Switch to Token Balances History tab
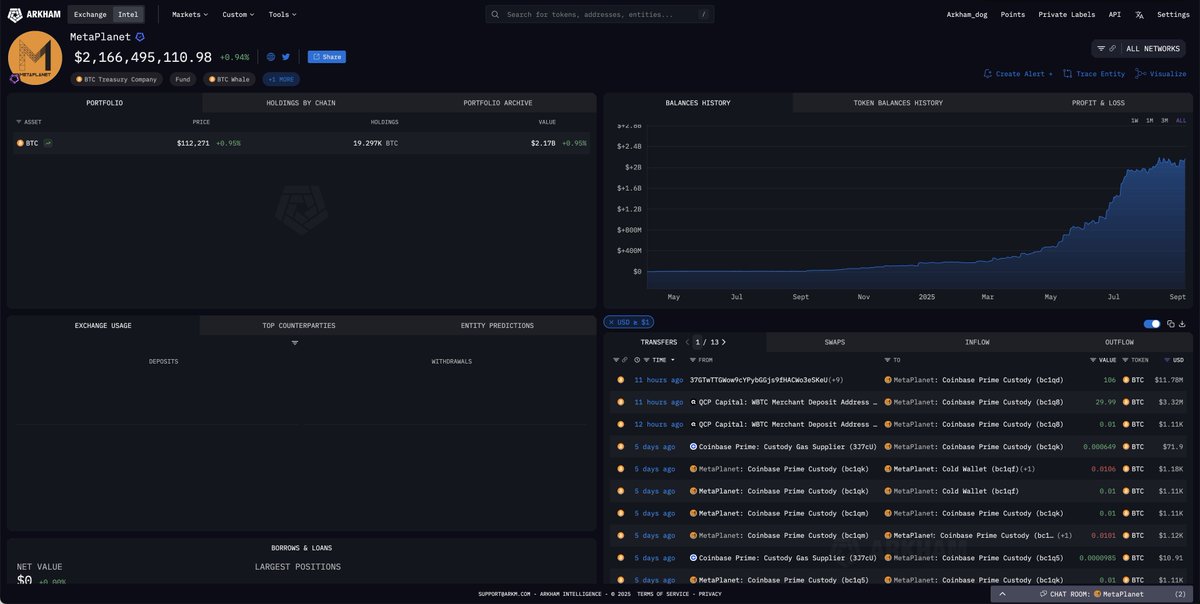The image size is (1200, 604). (x=897, y=103)
